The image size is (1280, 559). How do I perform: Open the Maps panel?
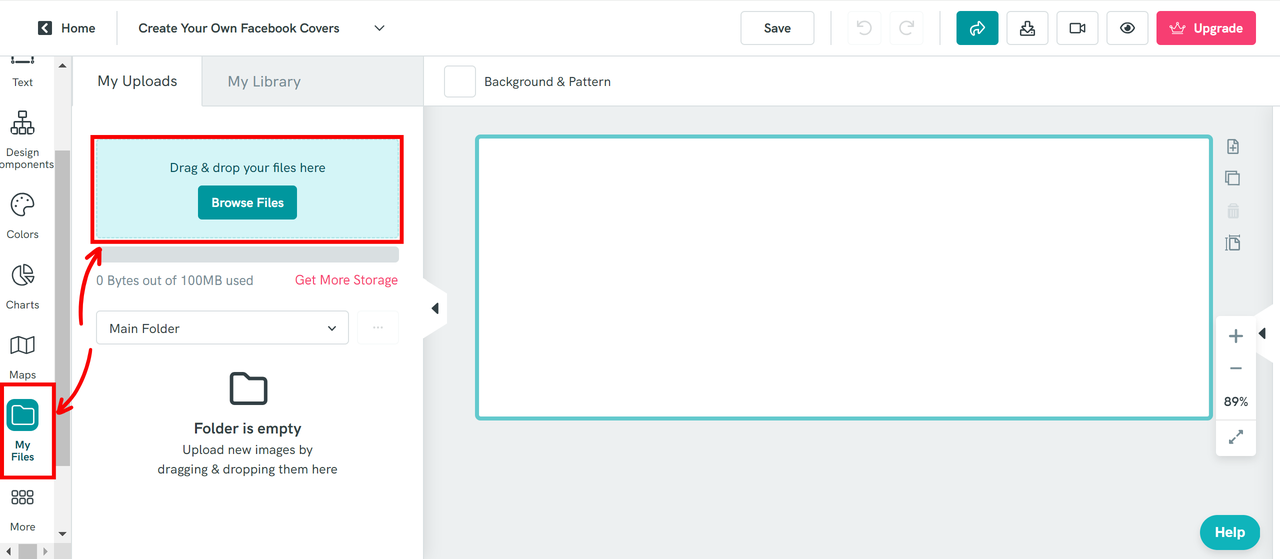point(22,357)
